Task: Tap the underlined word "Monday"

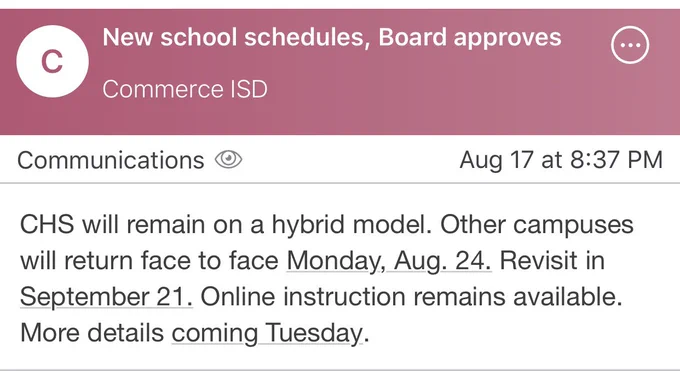Action: (333, 261)
